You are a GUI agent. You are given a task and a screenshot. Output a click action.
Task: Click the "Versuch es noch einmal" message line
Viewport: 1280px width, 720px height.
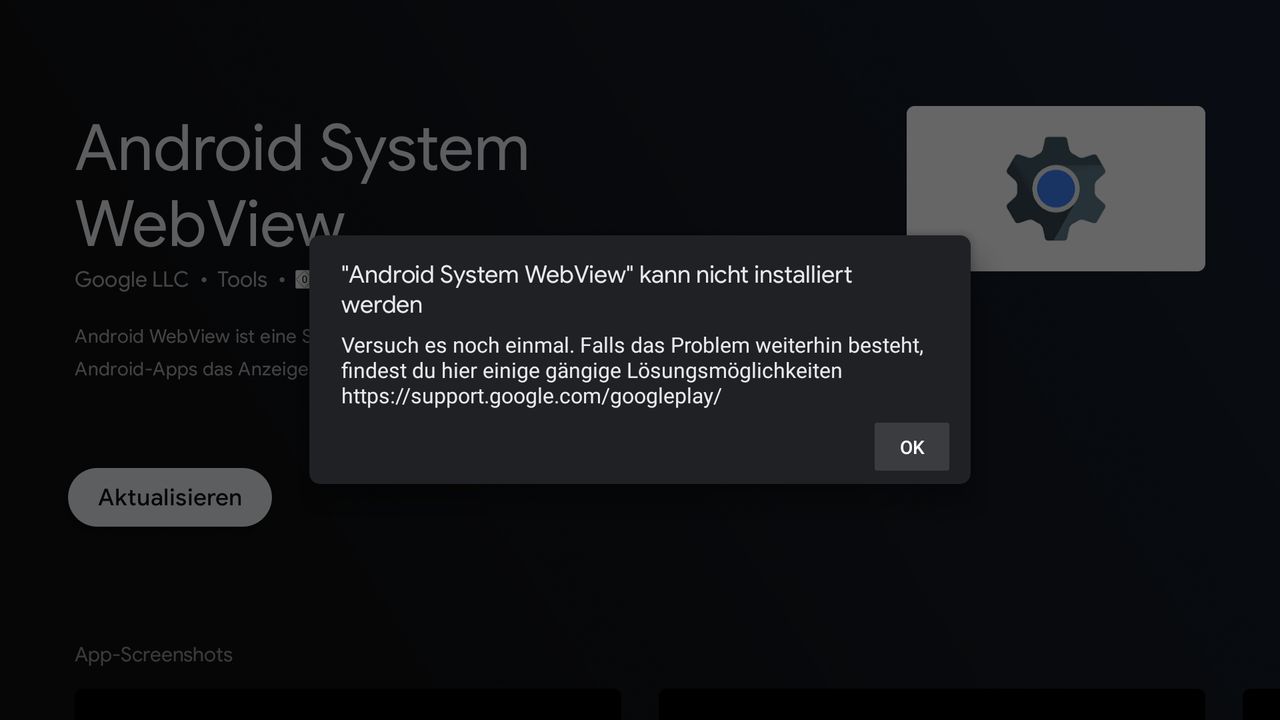click(x=632, y=345)
